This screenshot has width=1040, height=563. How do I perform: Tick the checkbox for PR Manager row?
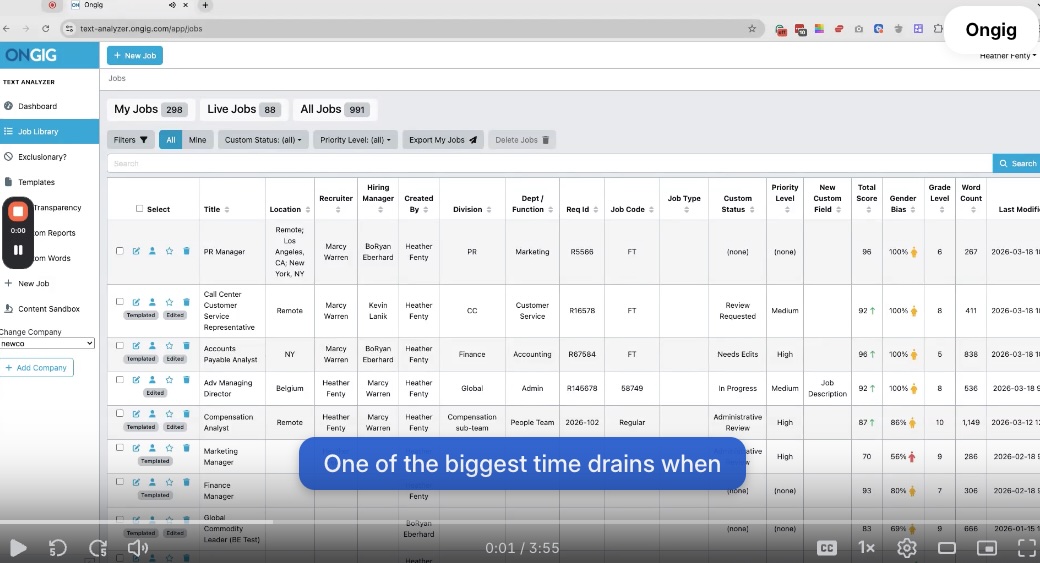(x=120, y=251)
